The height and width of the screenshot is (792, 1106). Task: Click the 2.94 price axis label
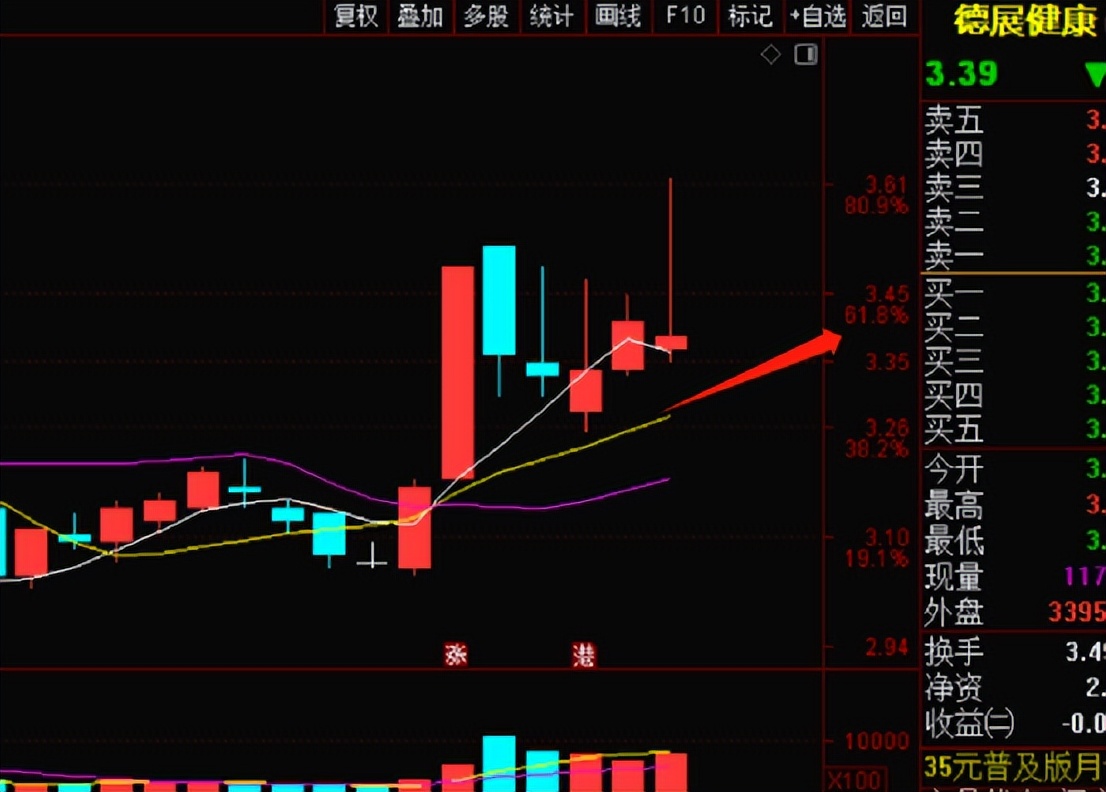coord(887,646)
